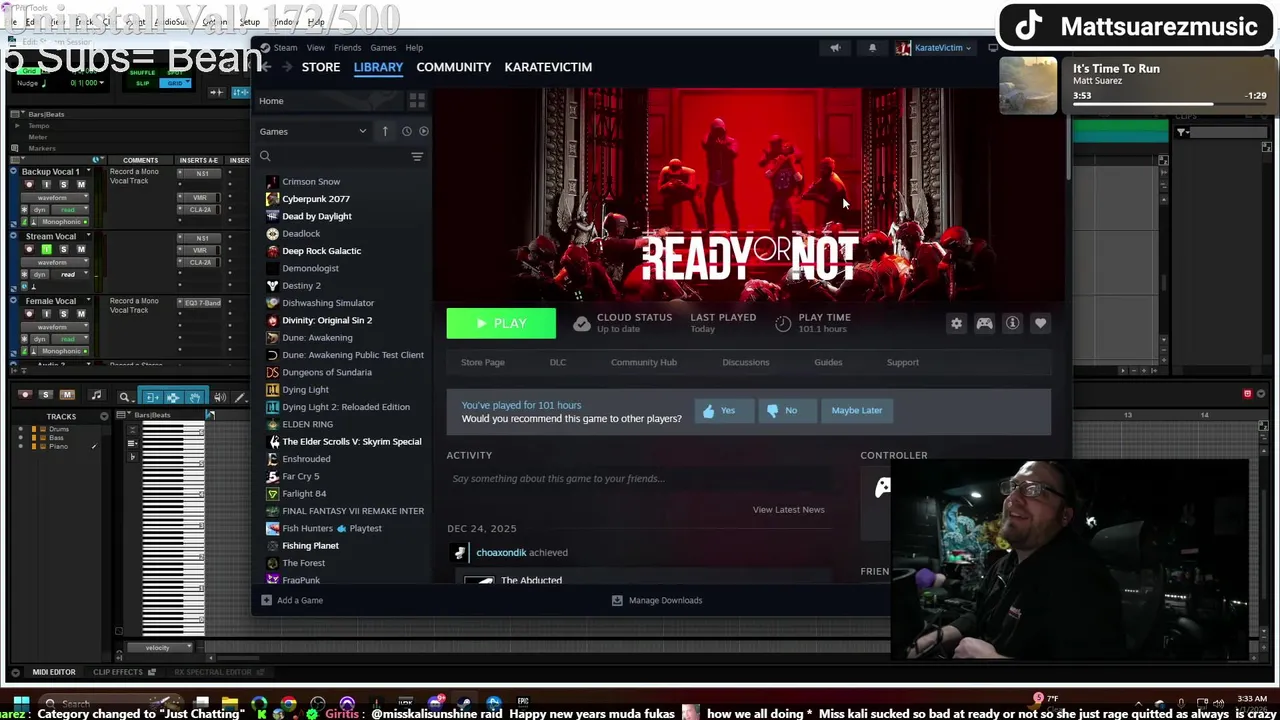
Task: Record-enable Female Vocal track
Action: (29, 313)
